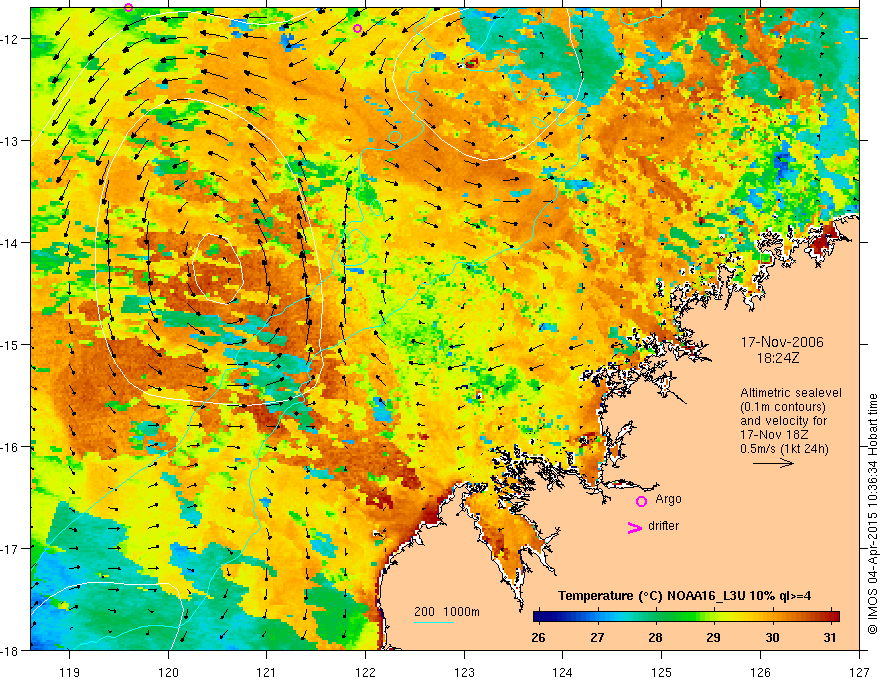Click the longitude axis label "125"
This screenshot has height=680, width=880.
[662, 672]
